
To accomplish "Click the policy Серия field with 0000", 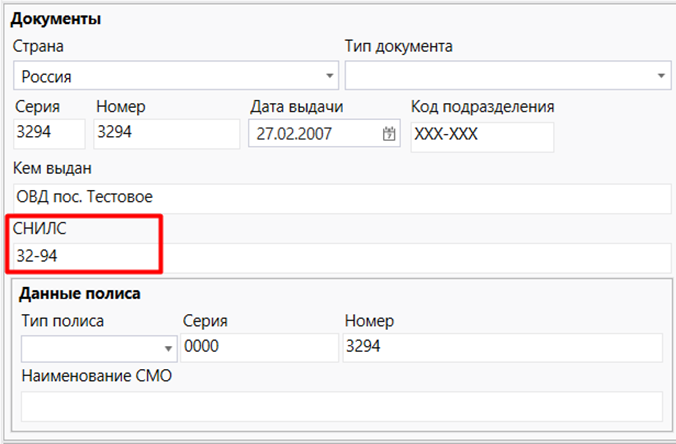I will tap(259, 347).
